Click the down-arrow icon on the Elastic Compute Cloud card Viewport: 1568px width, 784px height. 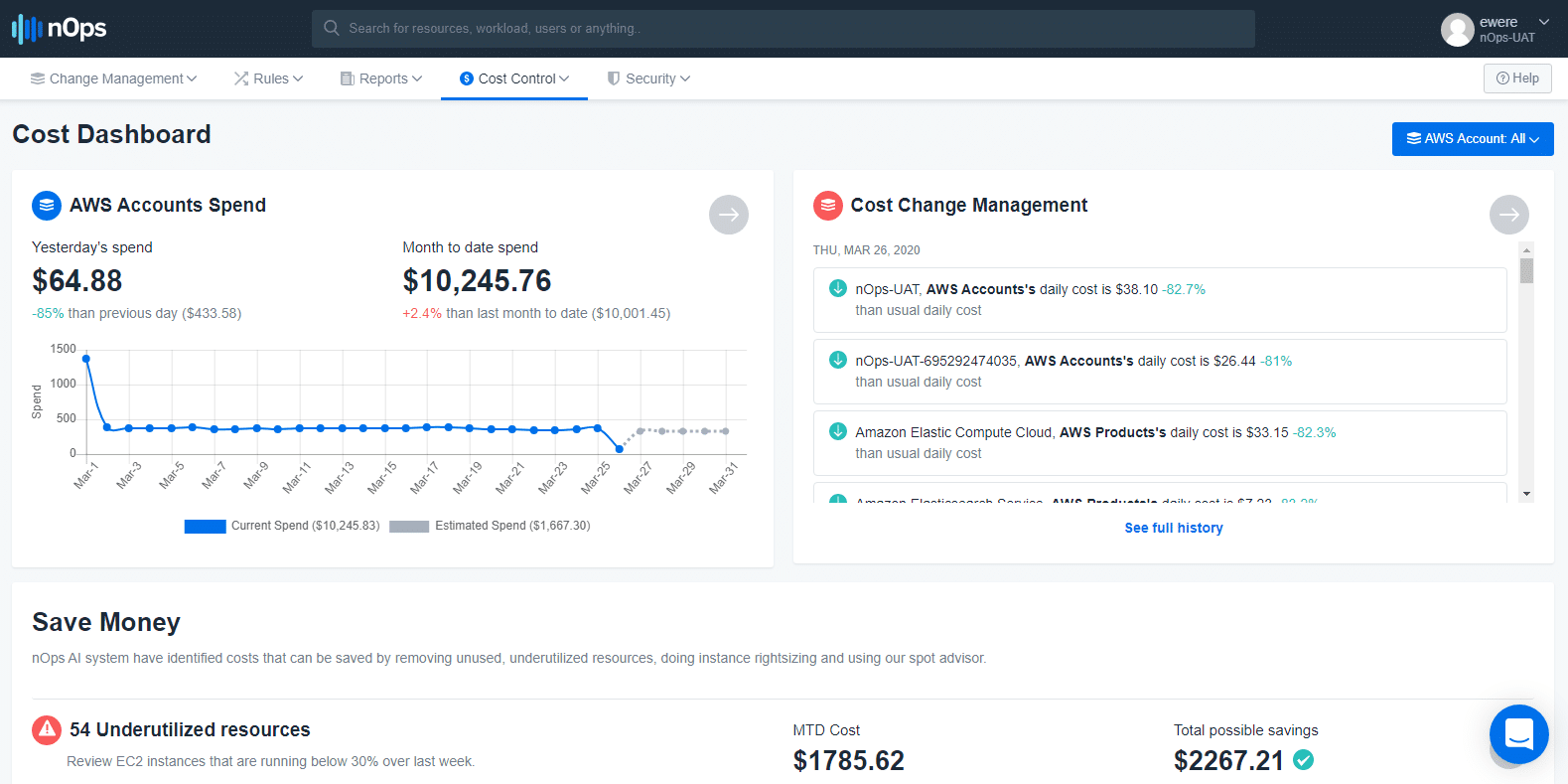837,431
